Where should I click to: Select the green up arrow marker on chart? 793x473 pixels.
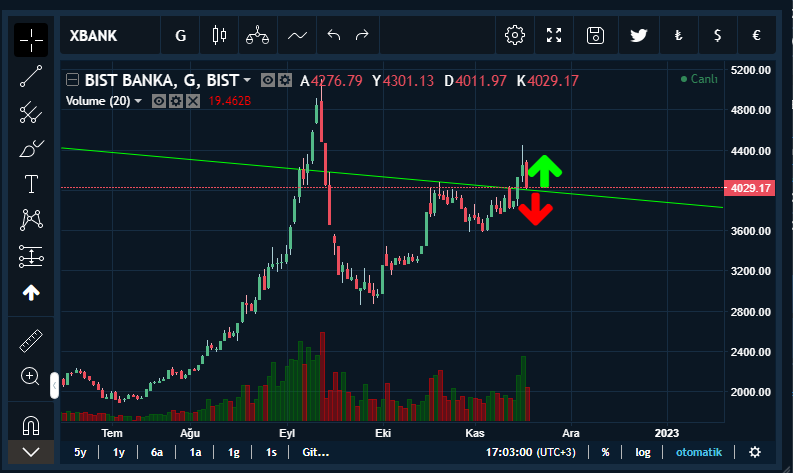(545, 171)
